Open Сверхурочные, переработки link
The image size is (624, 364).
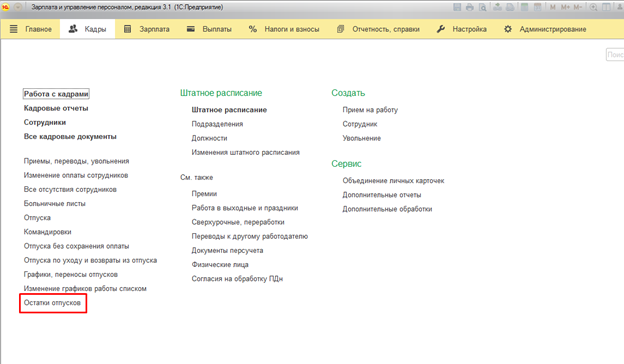click(x=238, y=222)
